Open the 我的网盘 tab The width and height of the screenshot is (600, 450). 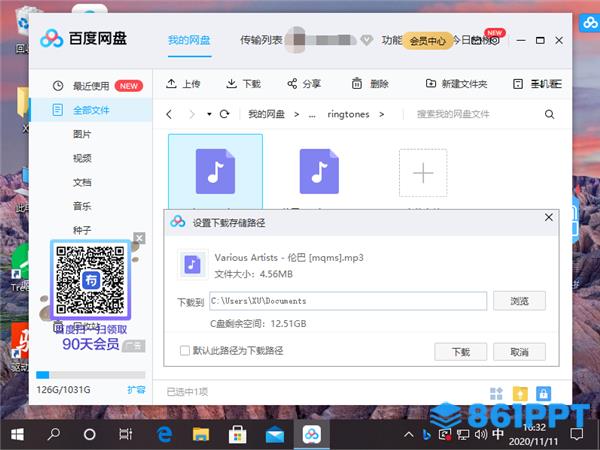tap(189, 40)
